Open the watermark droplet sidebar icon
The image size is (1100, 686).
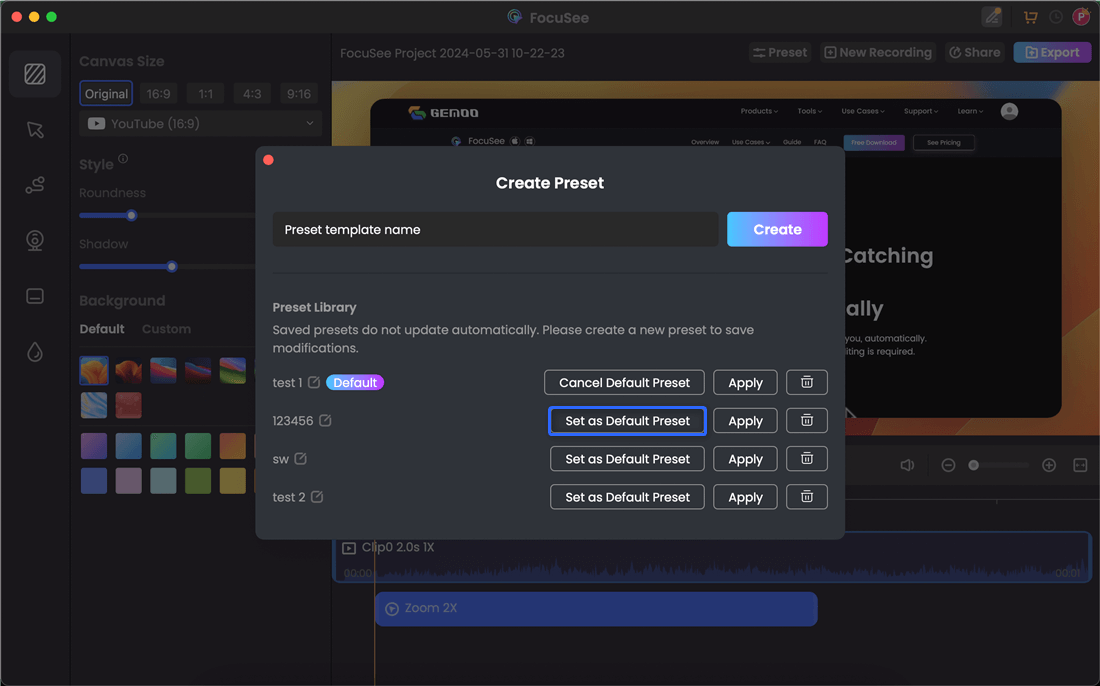pyautogui.click(x=35, y=351)
